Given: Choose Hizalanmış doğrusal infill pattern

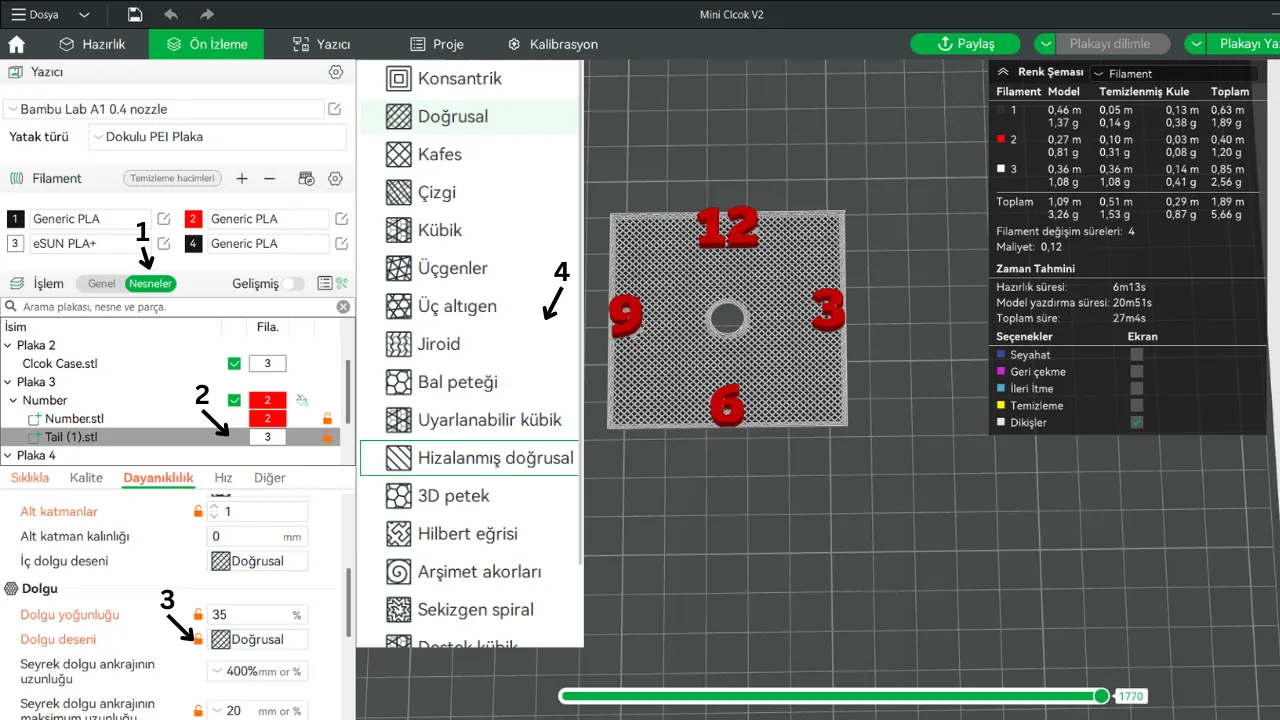Looking at the screenshot, I should 470,458.
